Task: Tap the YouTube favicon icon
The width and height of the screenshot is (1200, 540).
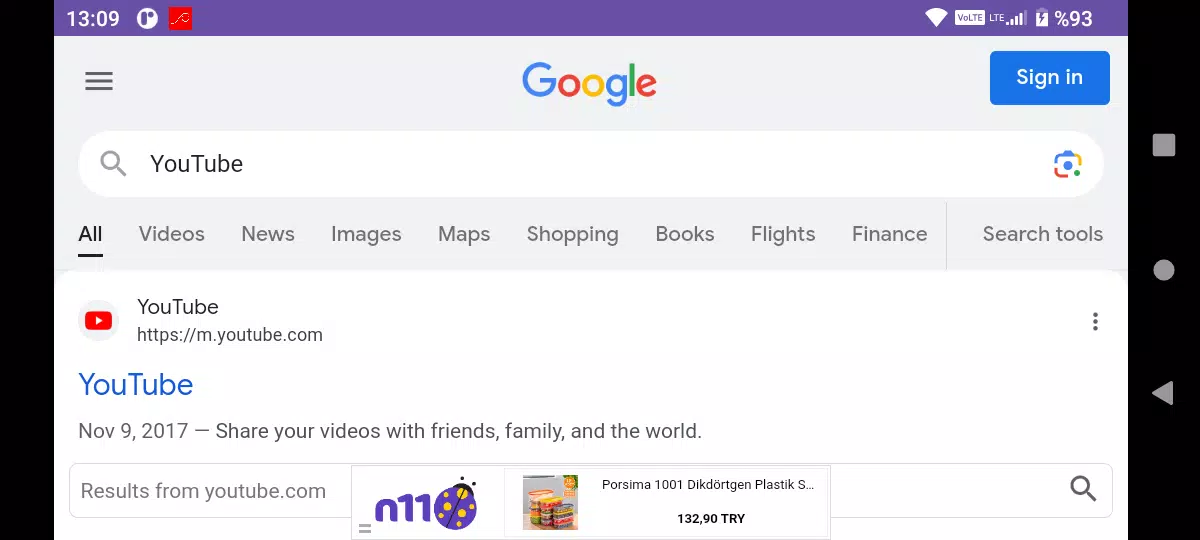Action: pos(98,321)
